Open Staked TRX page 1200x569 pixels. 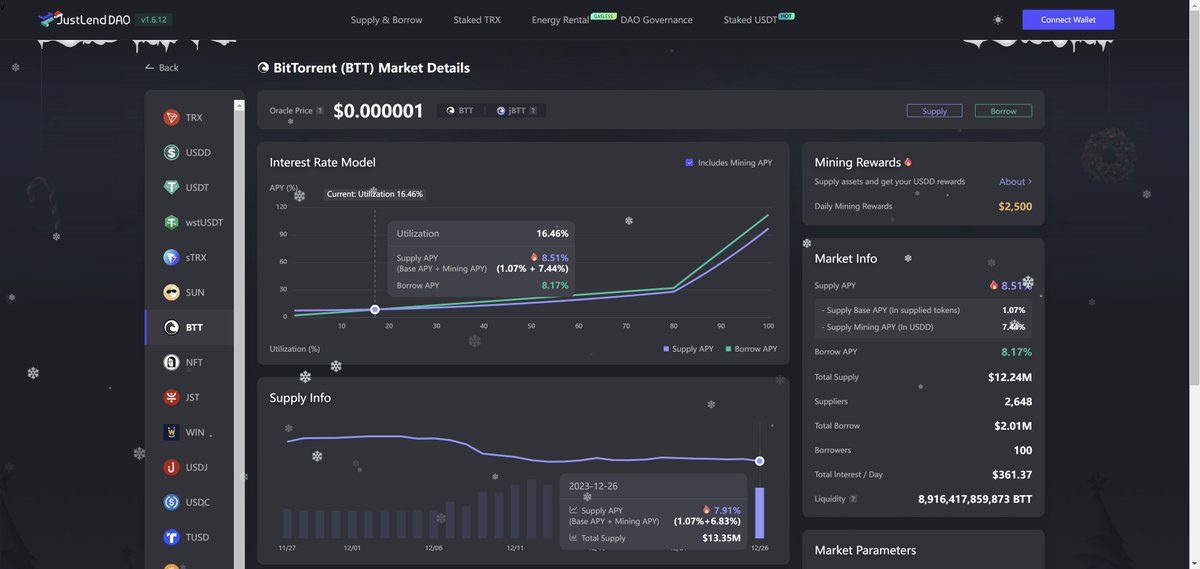coord(477,20)
